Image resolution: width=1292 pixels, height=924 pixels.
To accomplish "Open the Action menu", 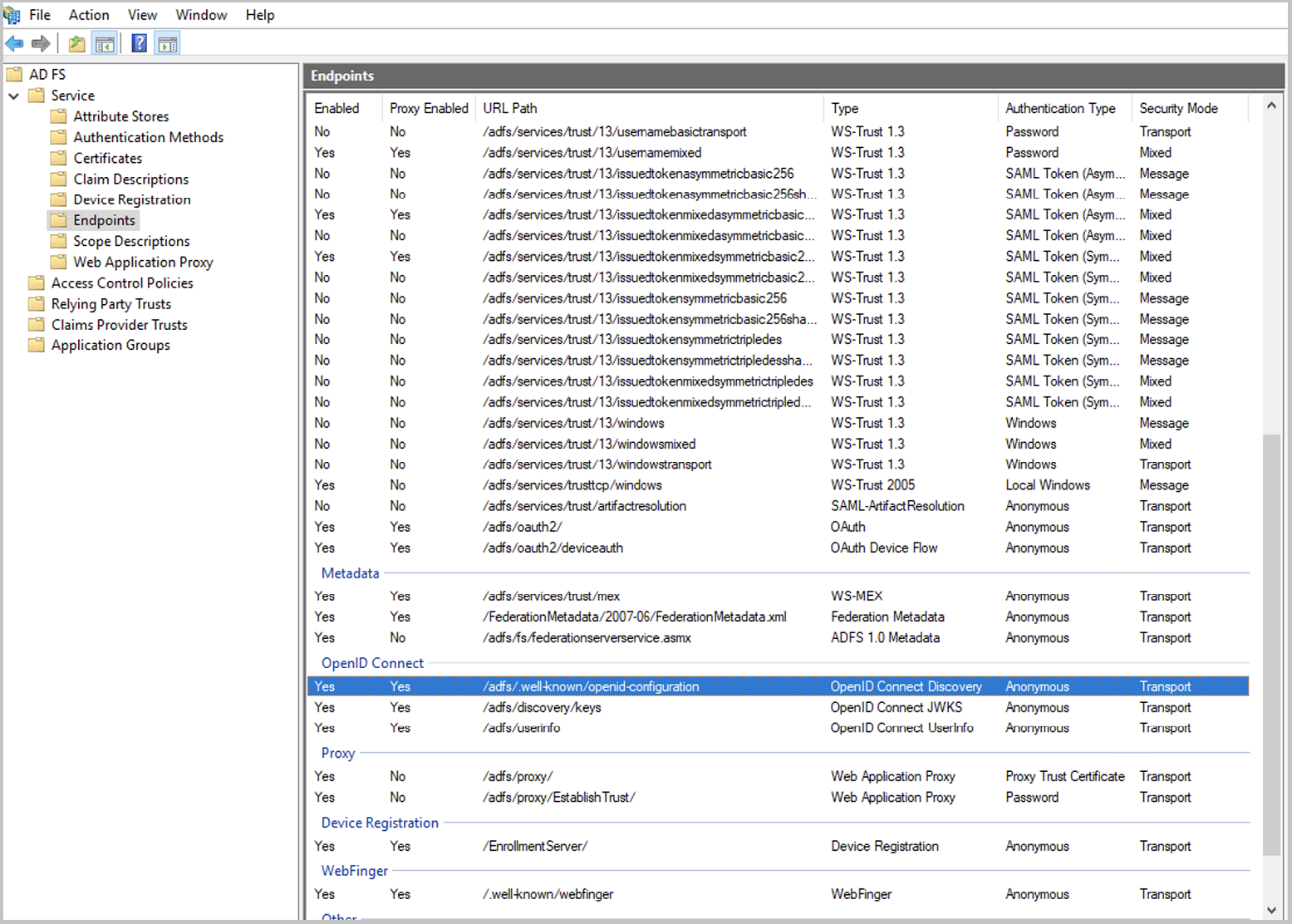I will coord(88,14).
